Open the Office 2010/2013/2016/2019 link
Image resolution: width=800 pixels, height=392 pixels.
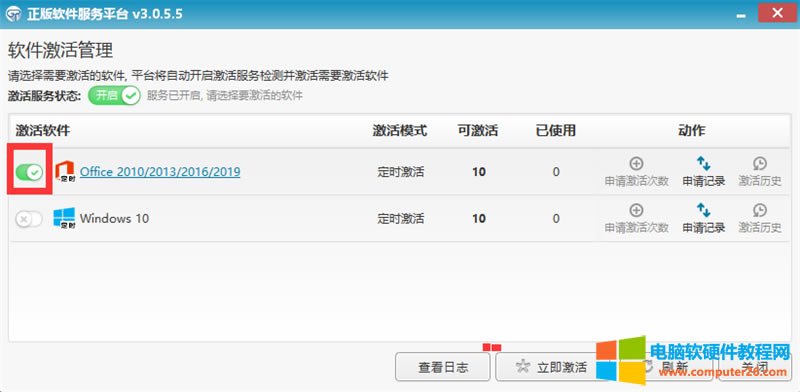click(x=160, y=172)
